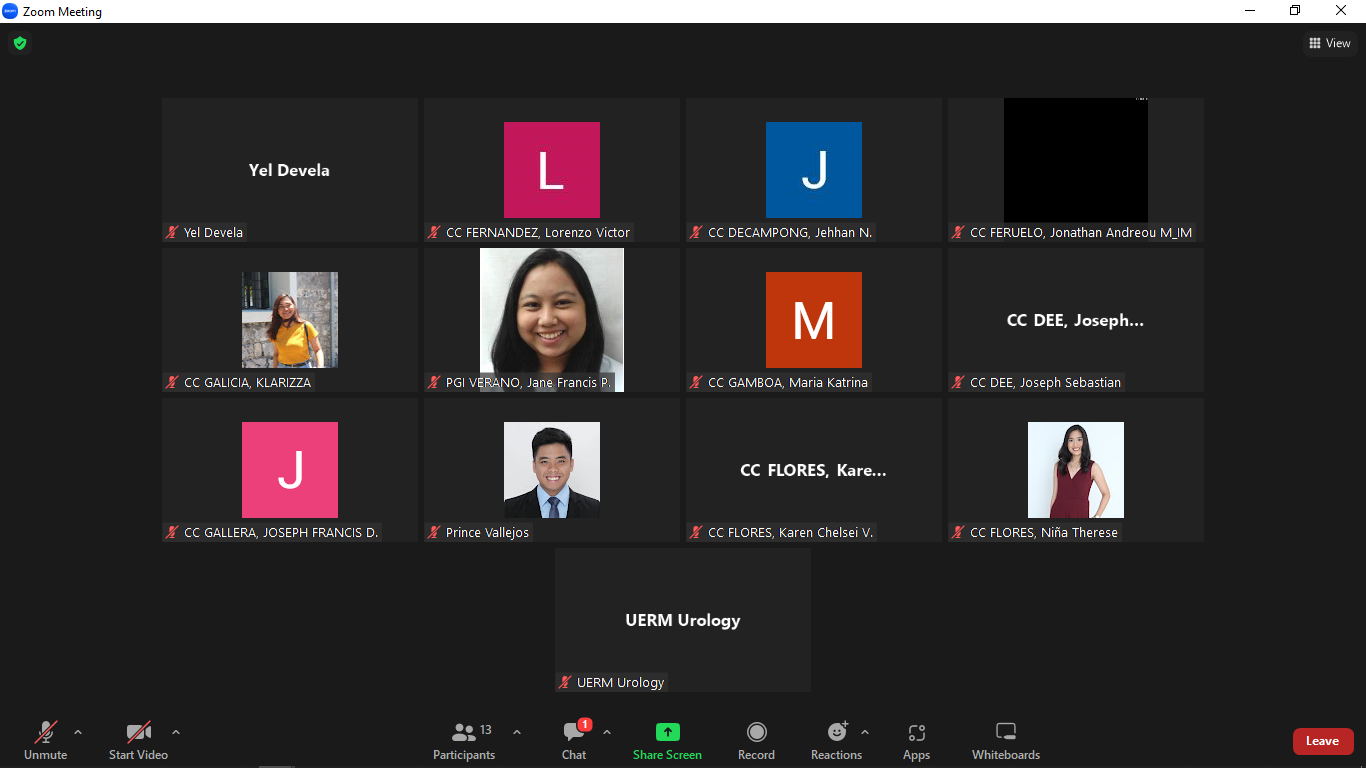Select blue J avatar of CC DECAMPONG
Image resolution: width=1366 pixels, height=768 pixels.
tap(814, 170)
